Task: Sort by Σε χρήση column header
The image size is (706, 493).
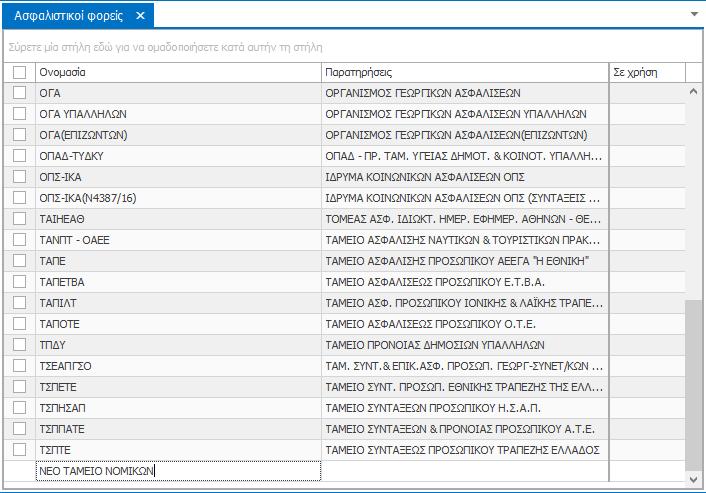Action: coord(647,72)
